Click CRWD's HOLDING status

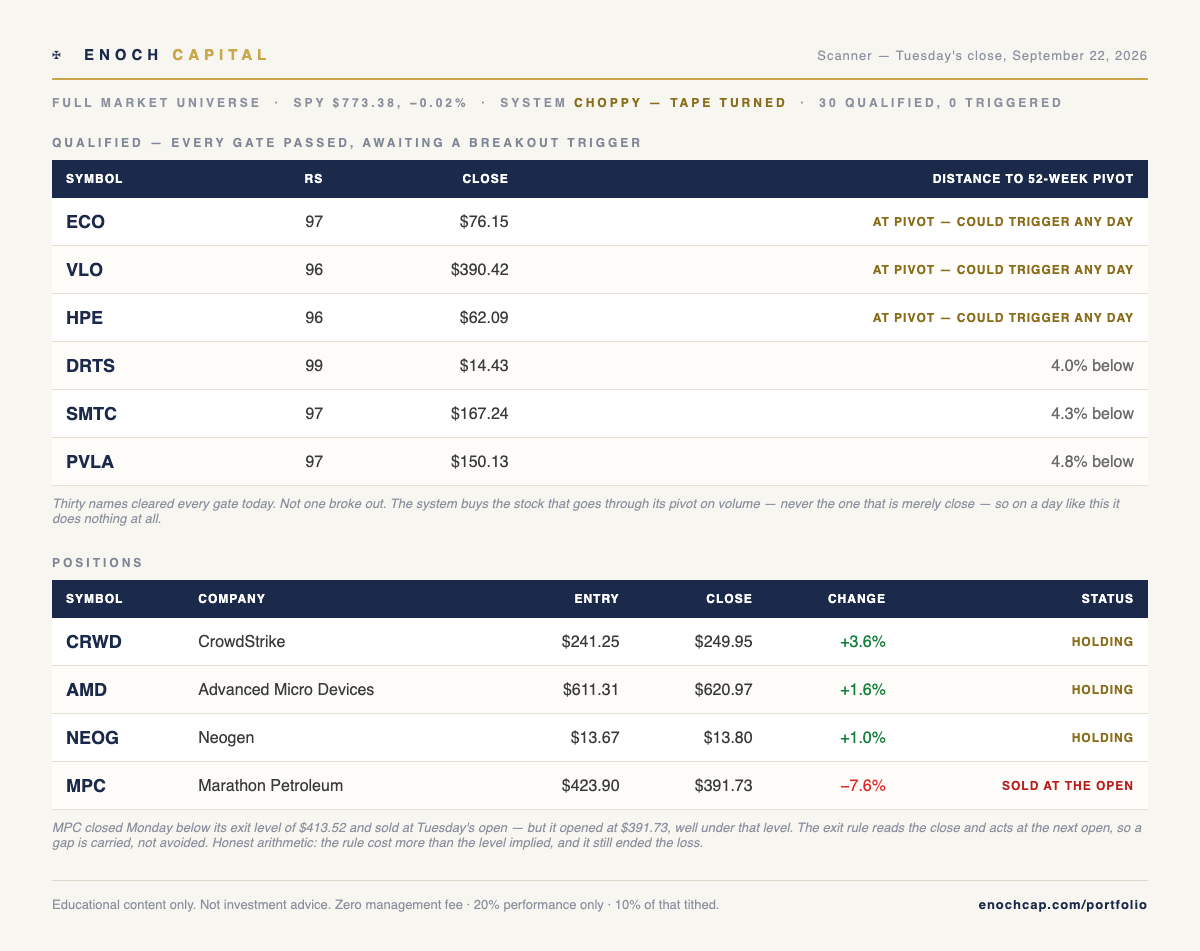tap(1102, 642)
